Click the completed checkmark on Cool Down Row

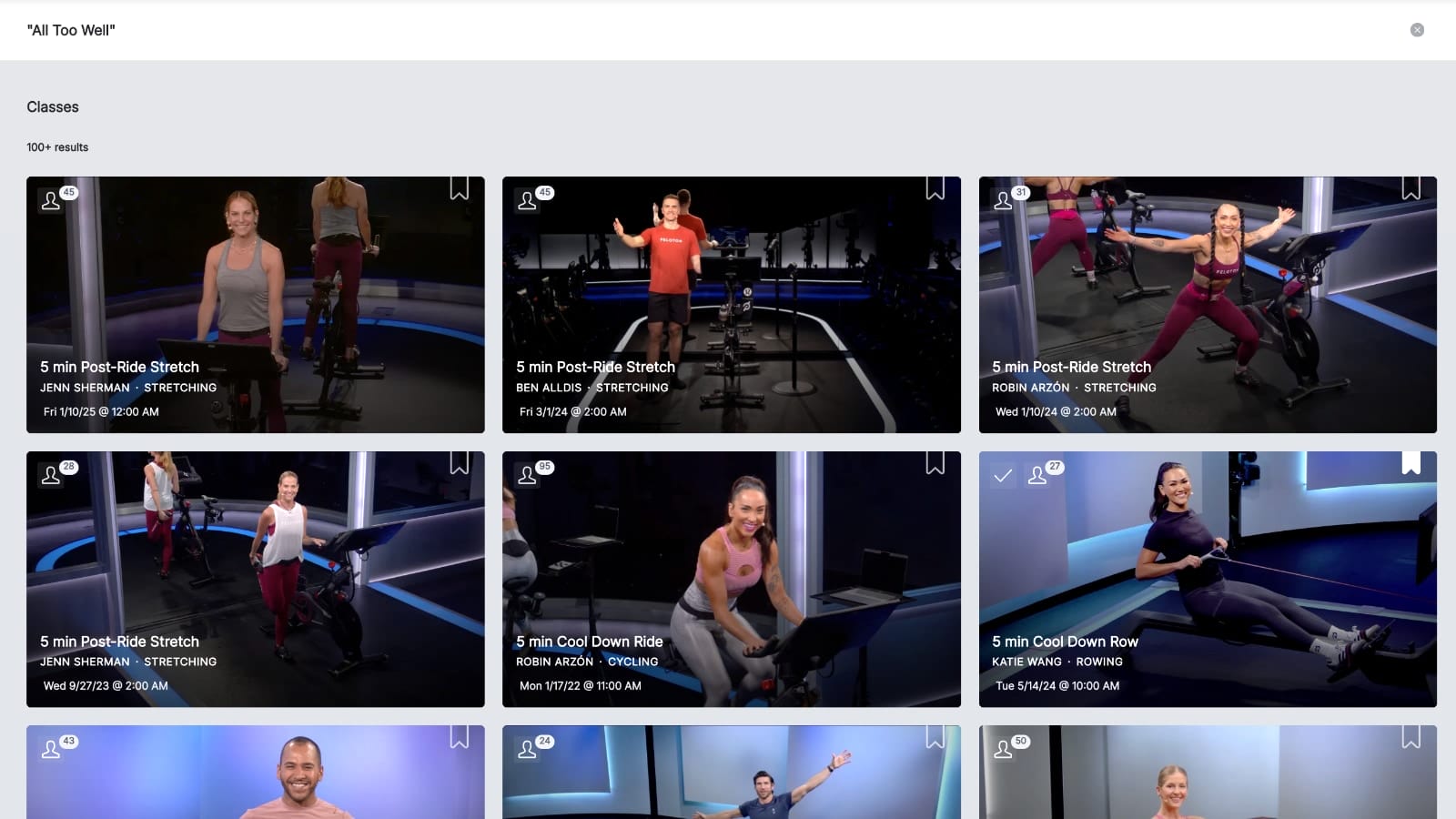(1003, 475)
